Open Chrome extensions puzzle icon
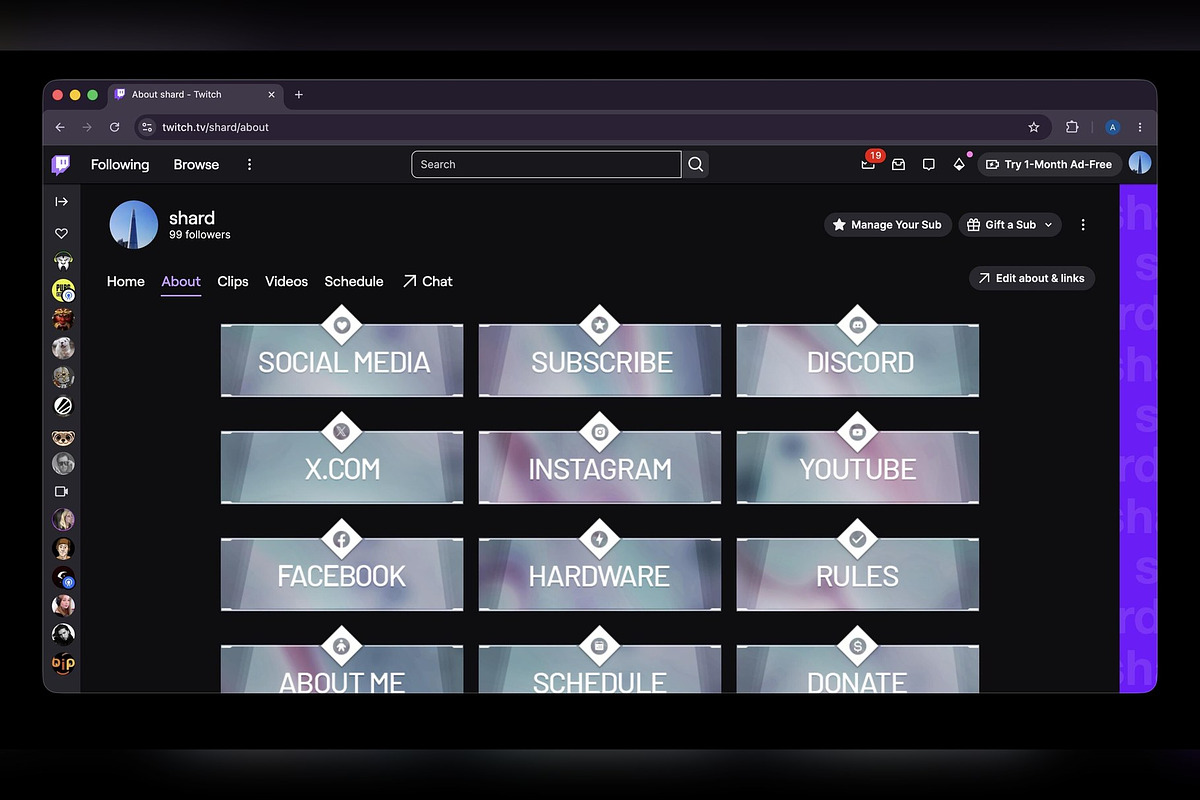1200x800 pixels. point(1072,127)
